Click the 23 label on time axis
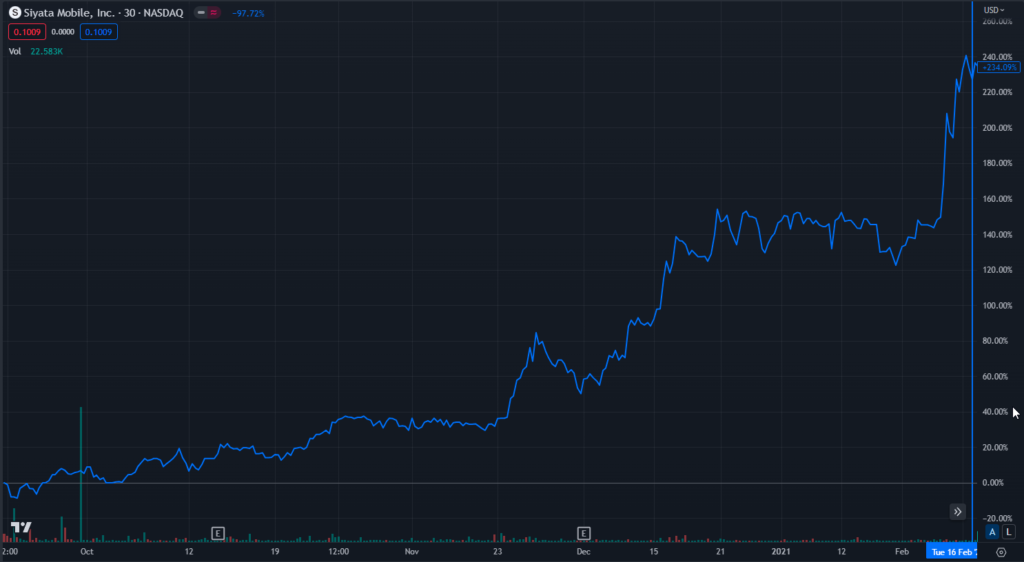The height and width of the screenshot is (562, 1024). pos(498,552)
